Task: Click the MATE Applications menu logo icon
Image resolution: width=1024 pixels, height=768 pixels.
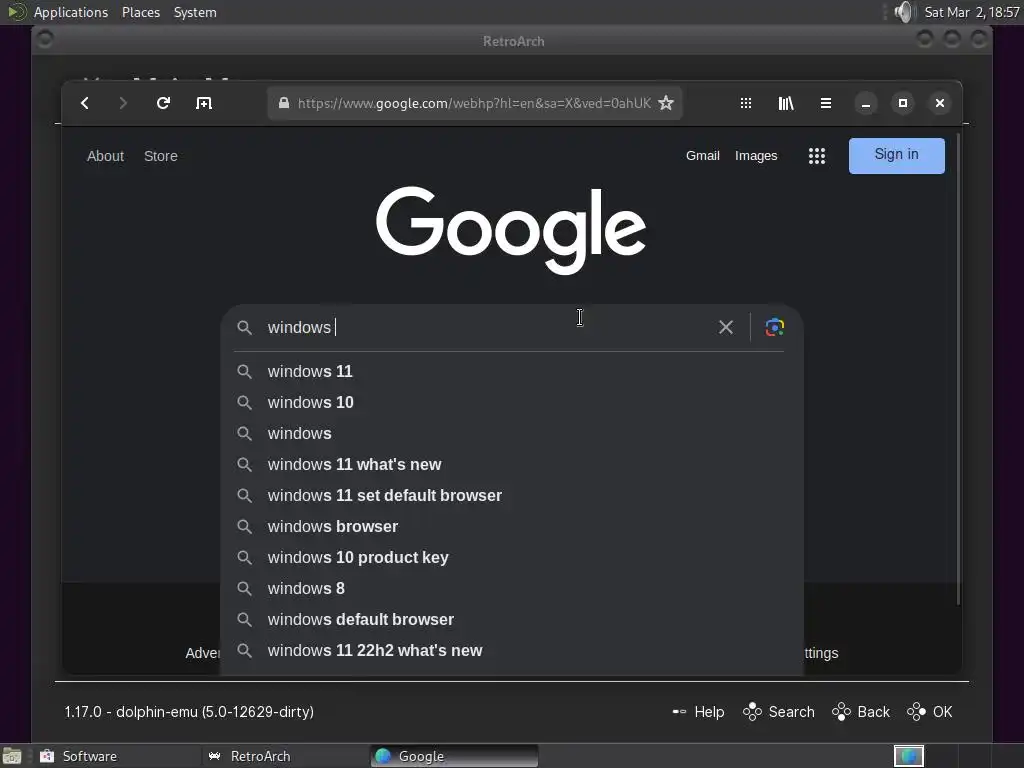Action: pyautogui.click(x=16, y=12)
